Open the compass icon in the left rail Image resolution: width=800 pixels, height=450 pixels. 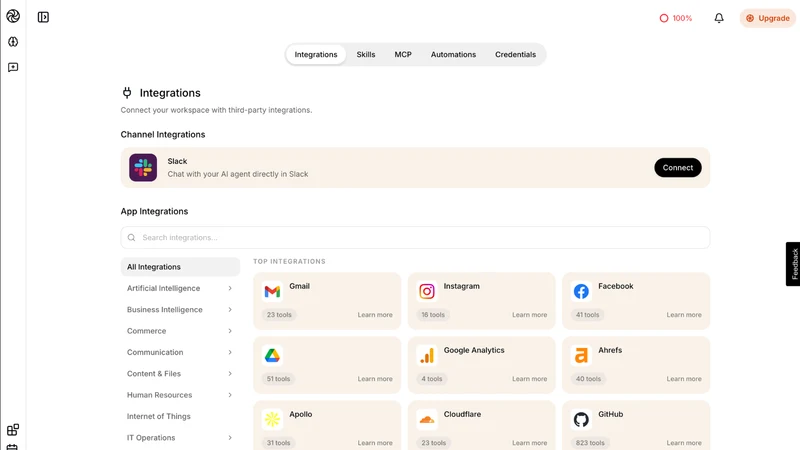pos(13,42)
